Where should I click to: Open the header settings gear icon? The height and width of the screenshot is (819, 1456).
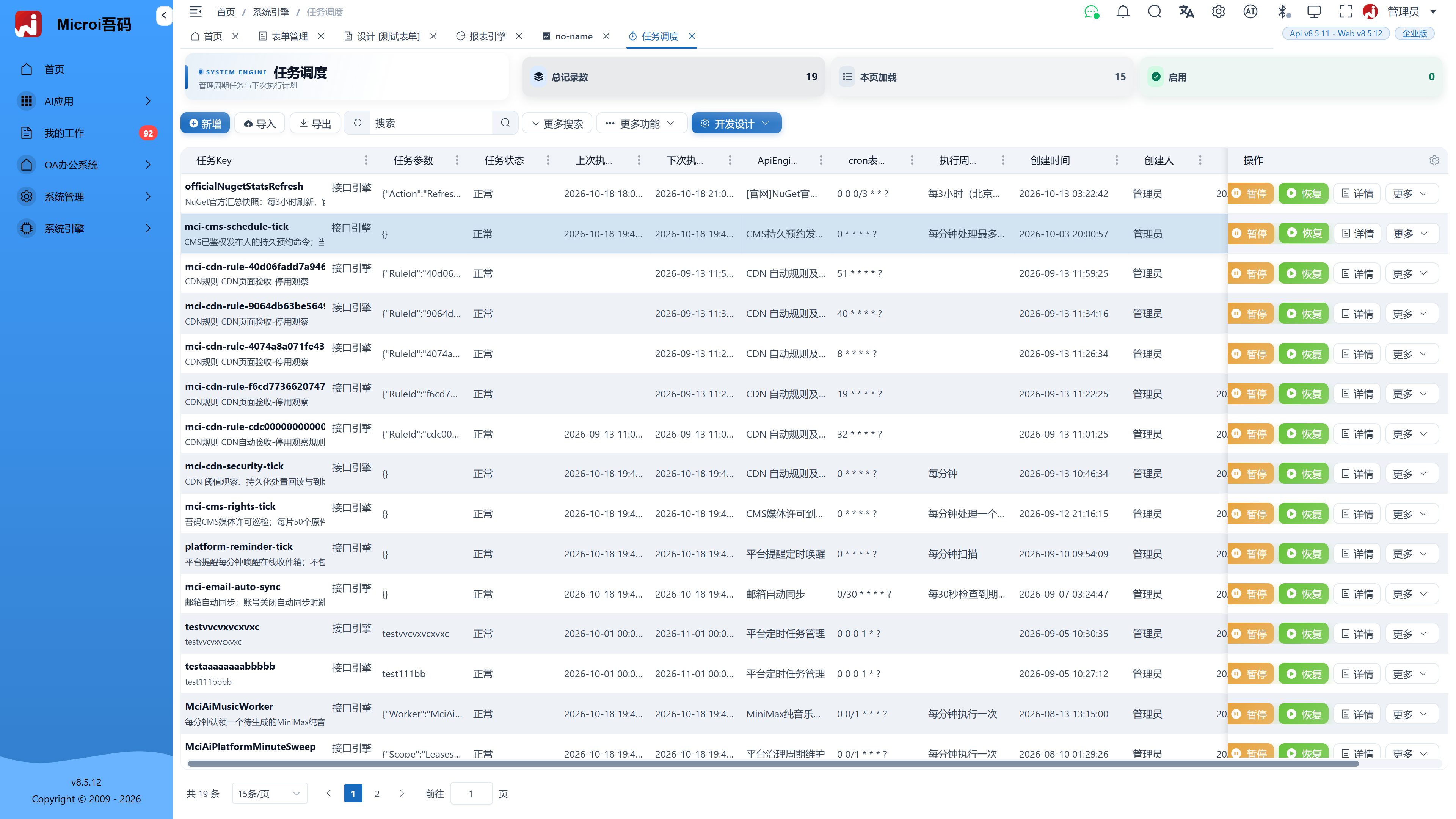(x=1218, y=11)
